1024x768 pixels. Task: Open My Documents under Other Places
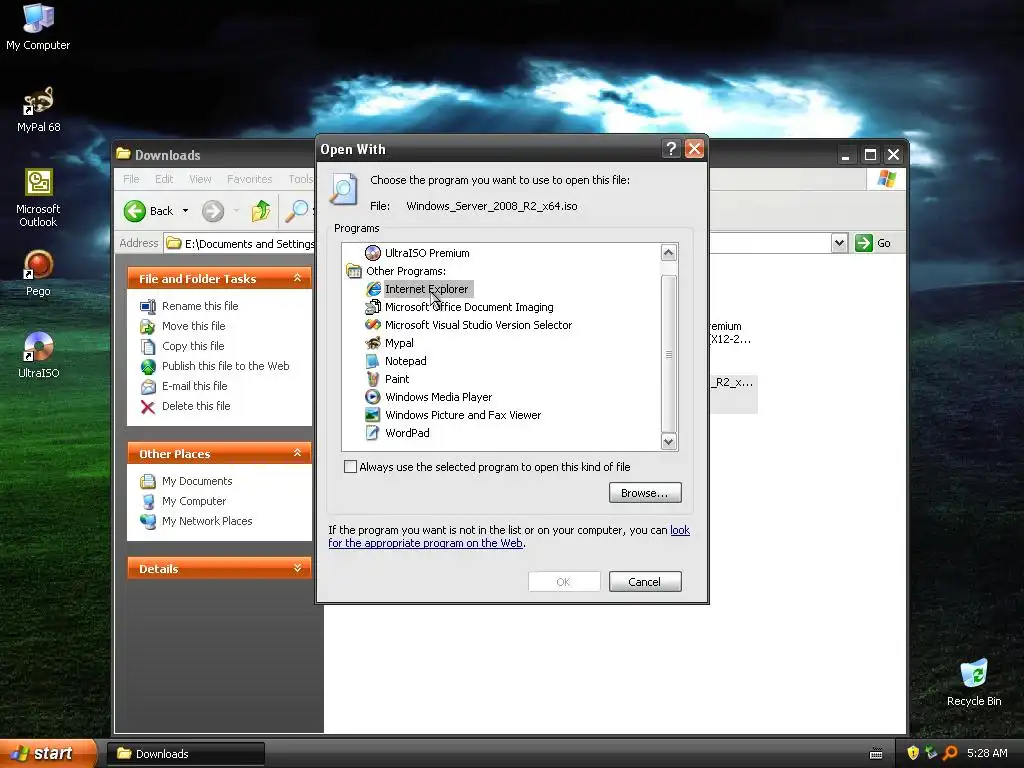point(186,481)
